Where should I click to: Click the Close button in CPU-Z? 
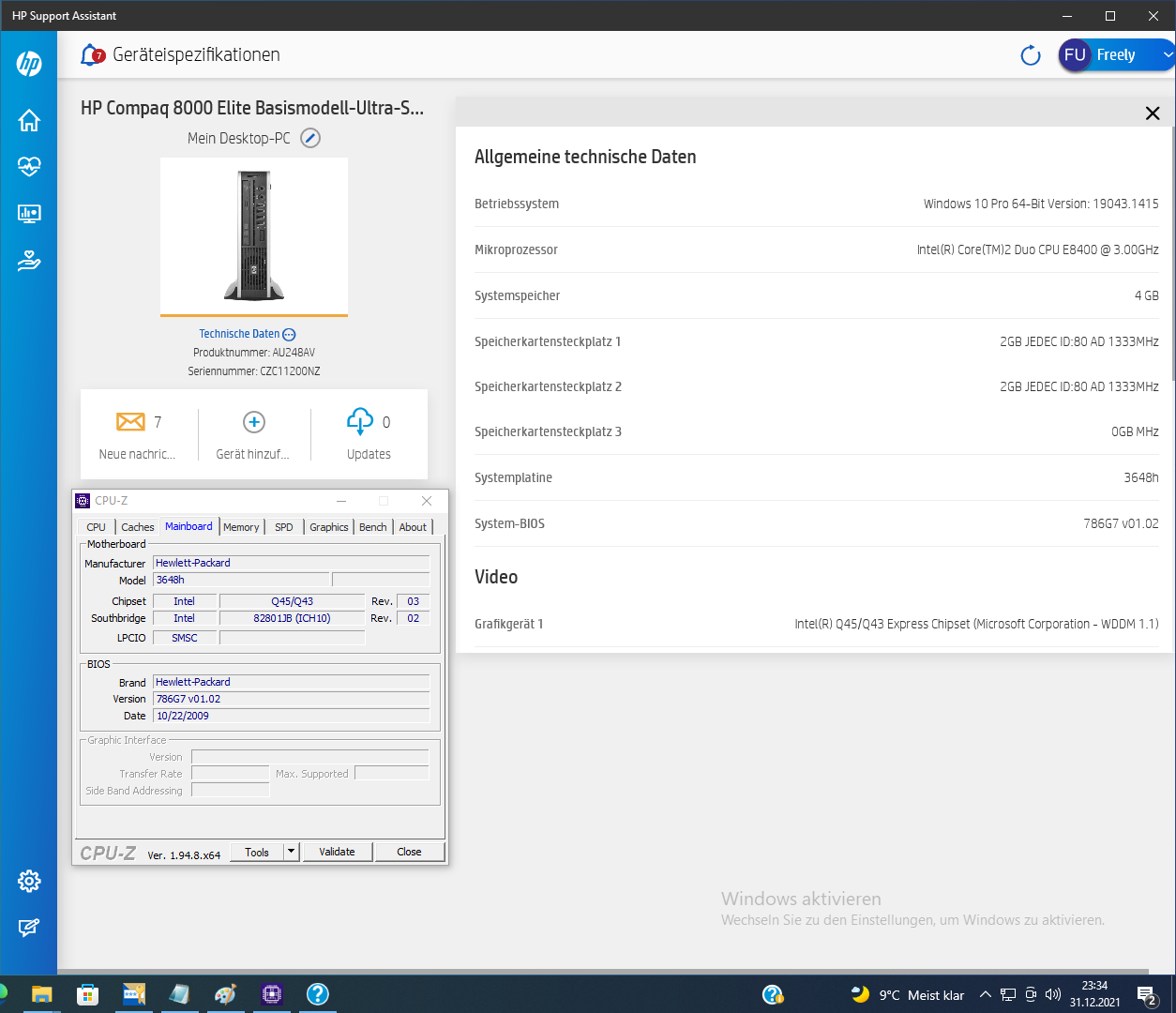click(410, 852)
